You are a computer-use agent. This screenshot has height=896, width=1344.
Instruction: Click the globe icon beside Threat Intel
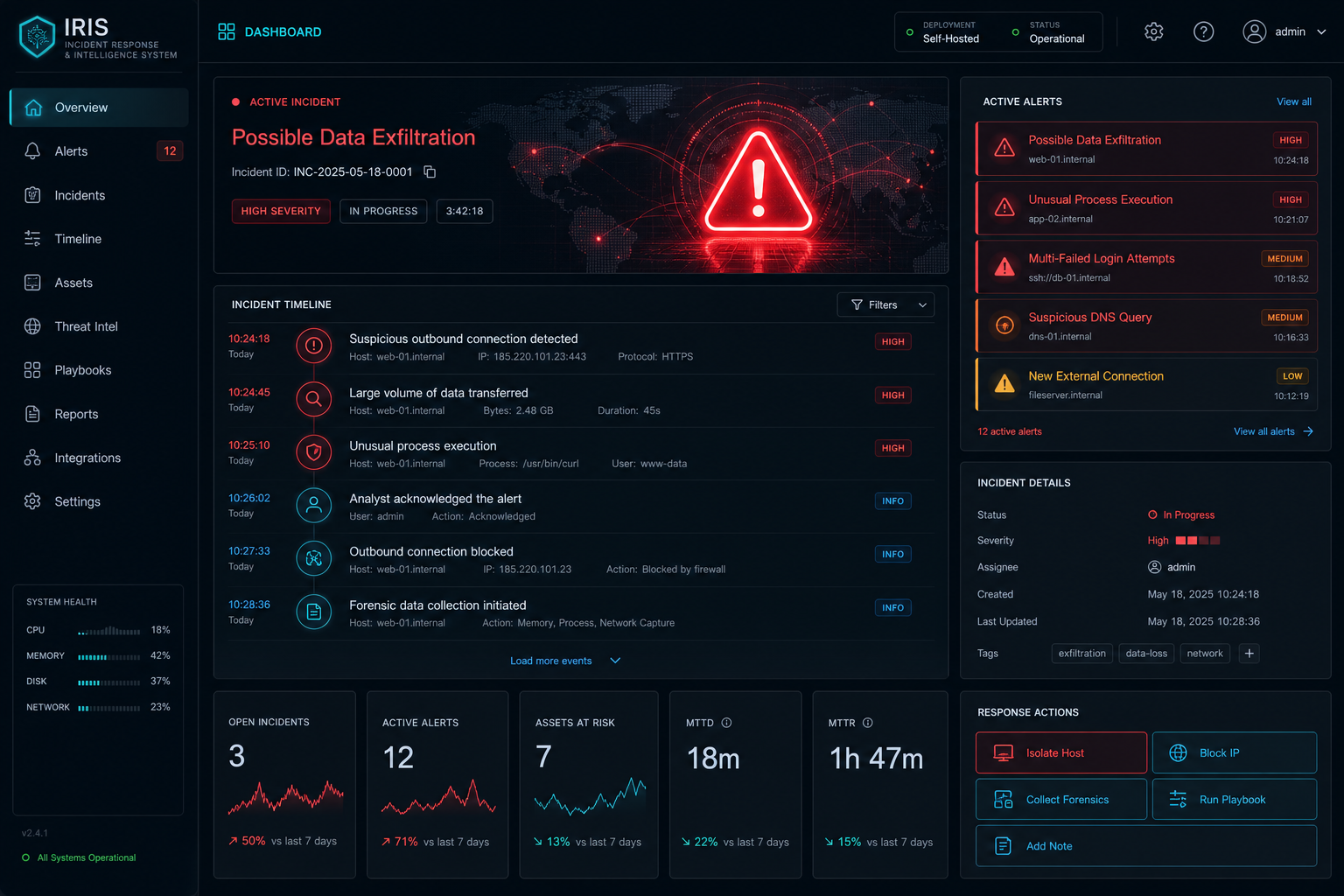point(32,326)
